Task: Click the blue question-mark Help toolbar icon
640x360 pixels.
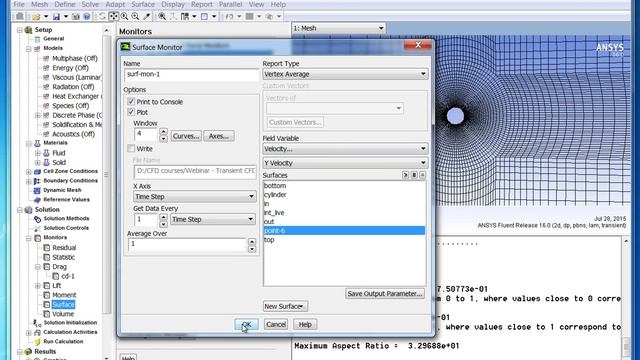Action: [87, 16]
